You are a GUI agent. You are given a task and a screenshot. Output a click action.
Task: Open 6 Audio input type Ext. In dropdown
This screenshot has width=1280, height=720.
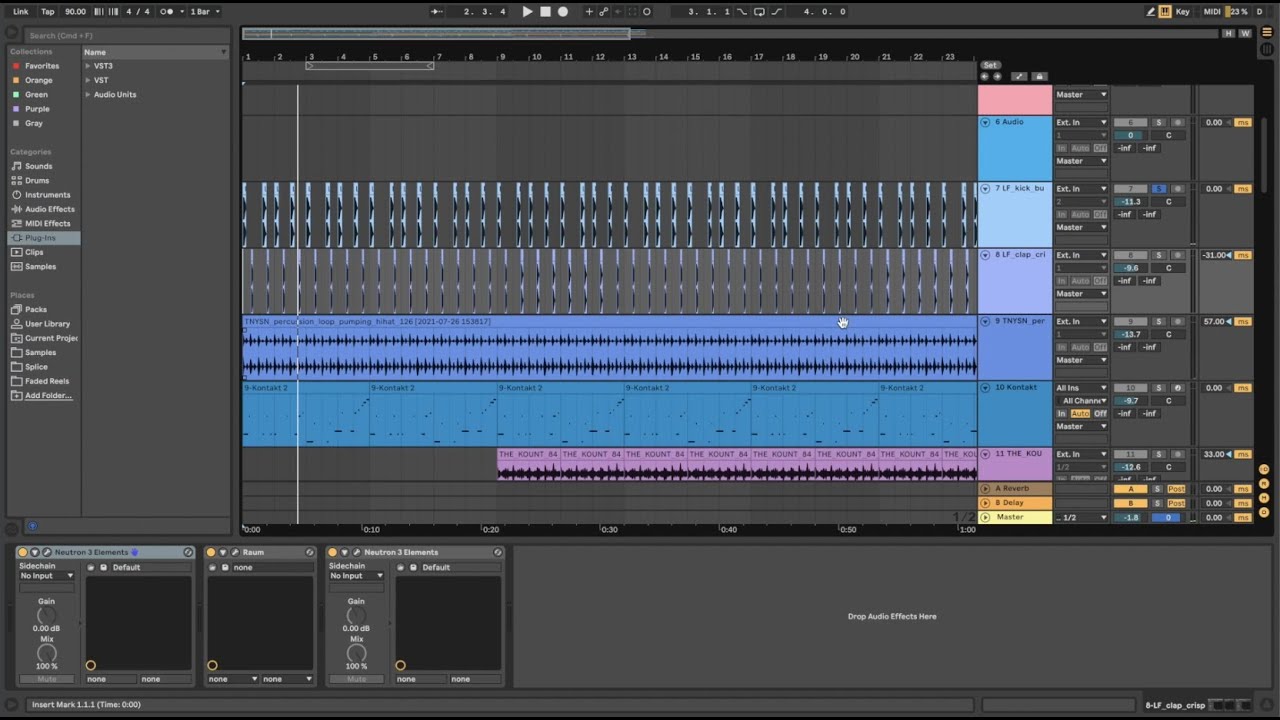click(x=1082, y=122)
